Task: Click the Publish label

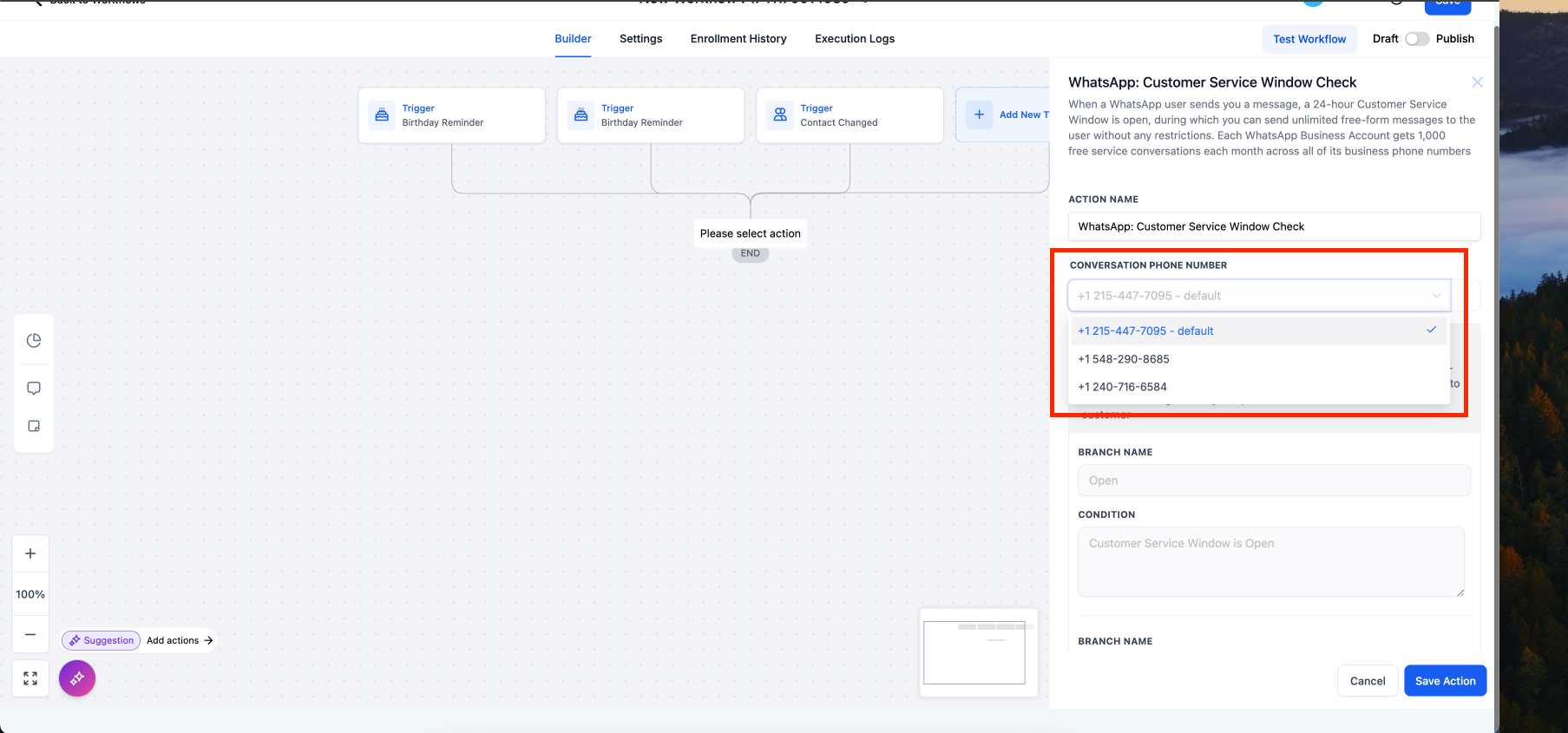Action: click(x=1454, y=39)
